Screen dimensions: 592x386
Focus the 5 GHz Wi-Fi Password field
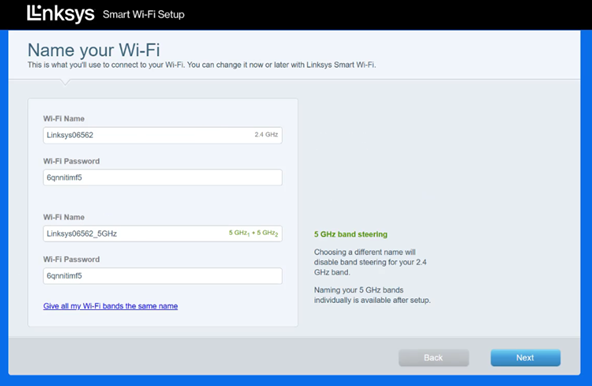click(163, 276)
